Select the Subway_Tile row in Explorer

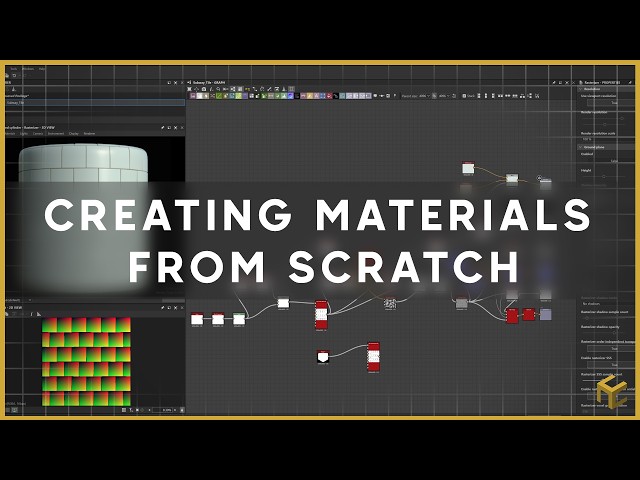click(95, 103)
